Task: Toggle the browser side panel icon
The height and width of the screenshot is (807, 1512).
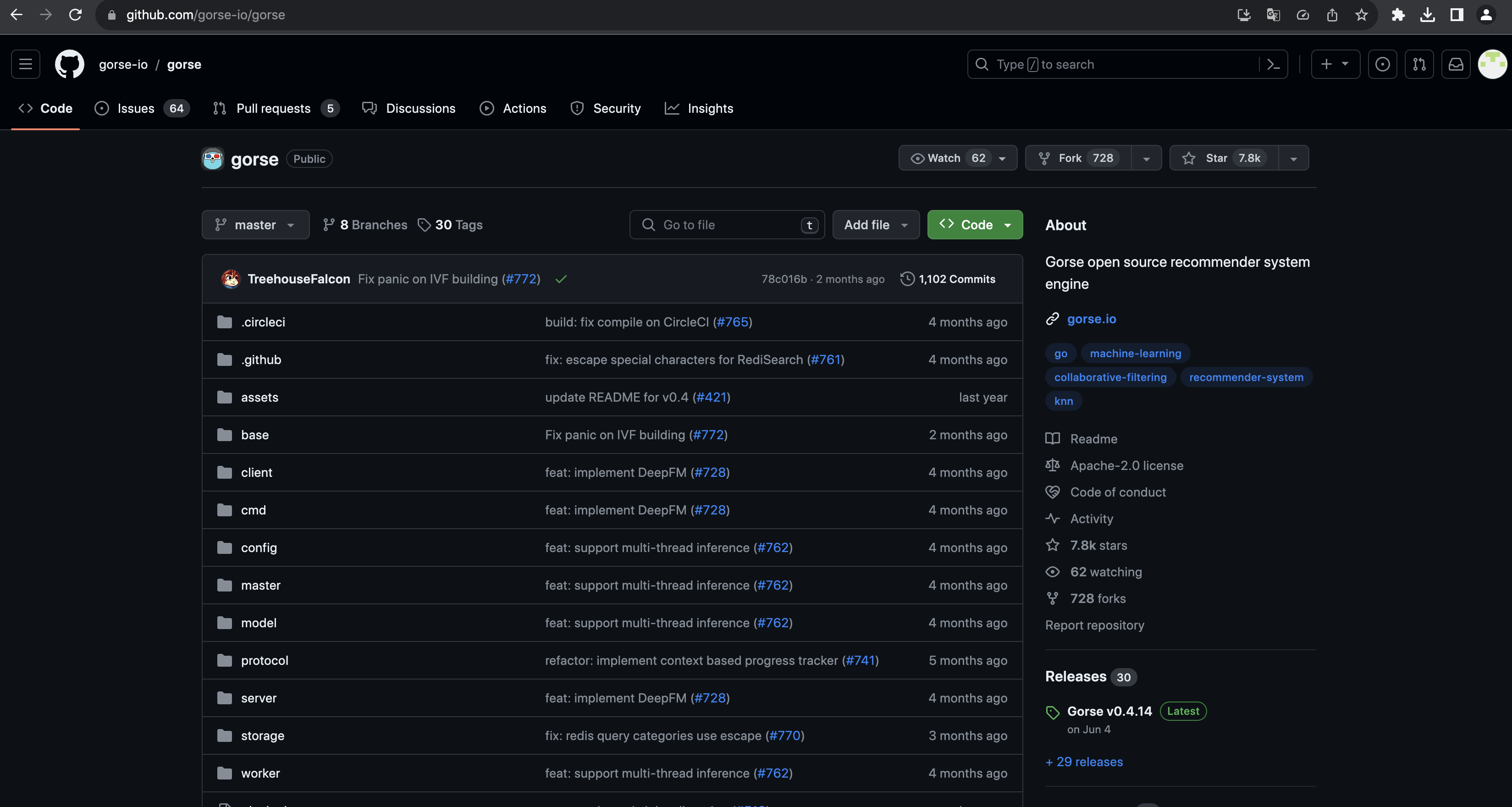Action: [x=1457, y=15]
